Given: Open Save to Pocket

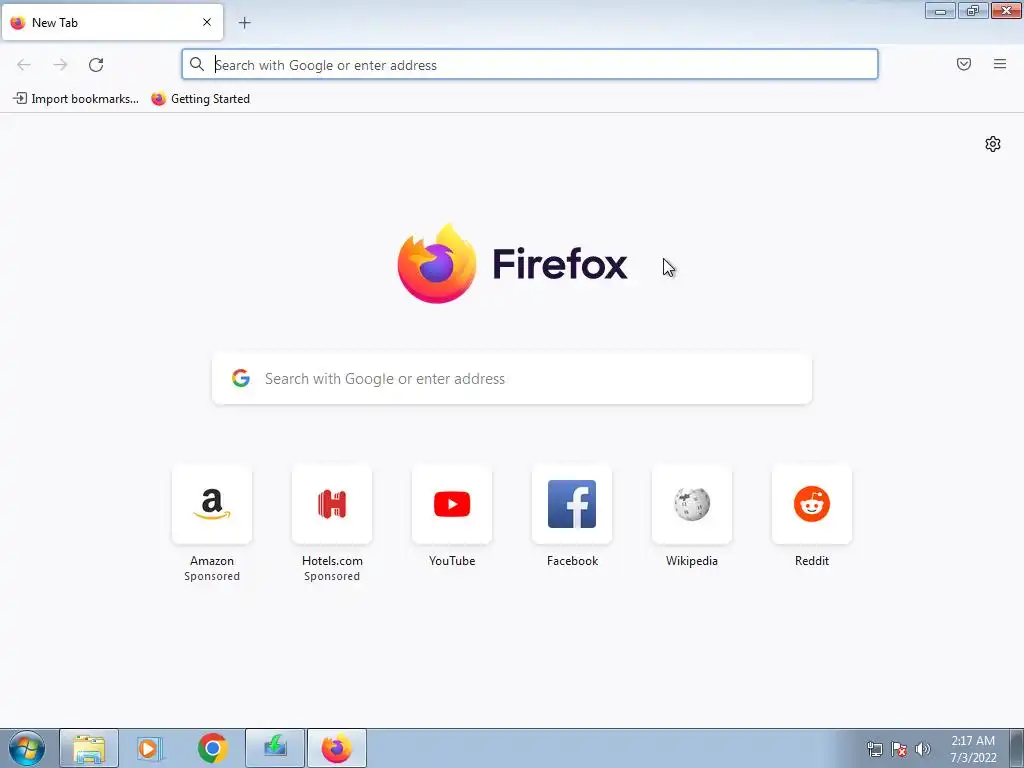Looking at the screenshot, I should [964, 64].
